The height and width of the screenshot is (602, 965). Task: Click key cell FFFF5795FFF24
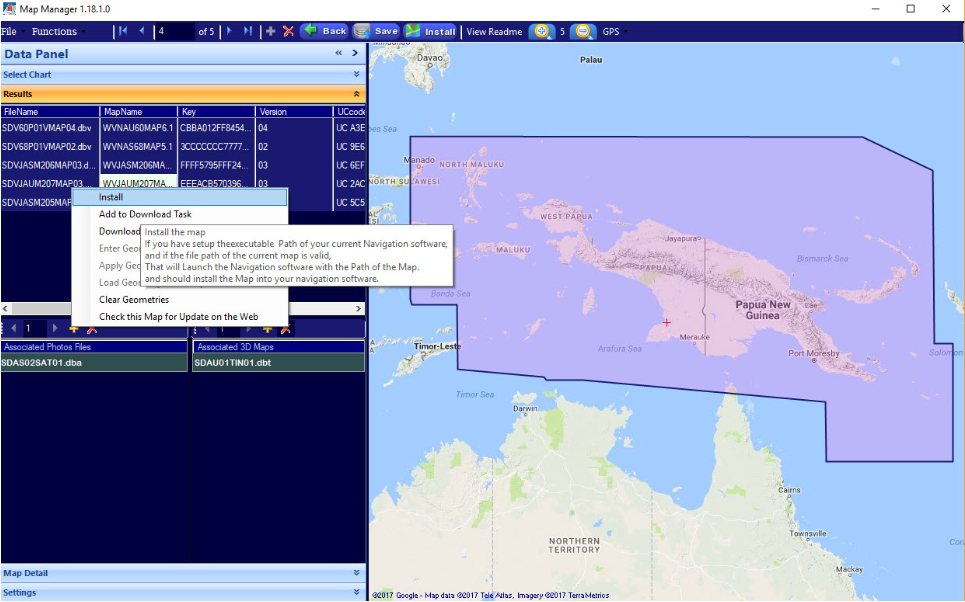click(x=217, y=165)
